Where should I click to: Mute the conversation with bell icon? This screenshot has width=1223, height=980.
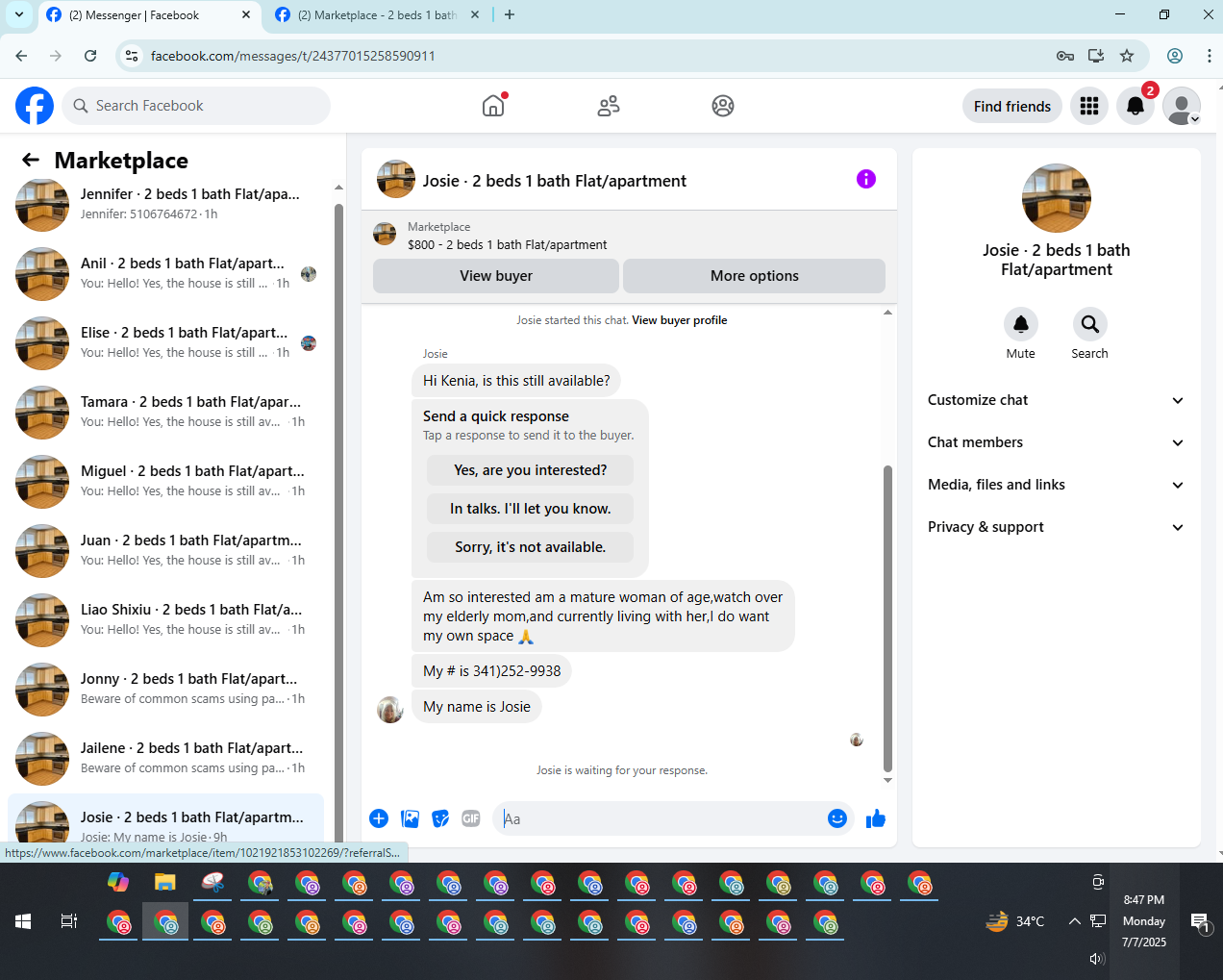(1021, 324)
